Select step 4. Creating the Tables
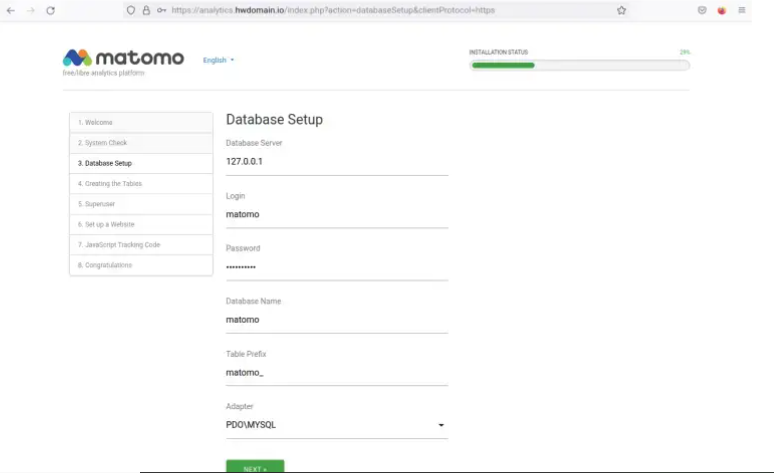The image size is (774, 473). click(x=141, y=184)
